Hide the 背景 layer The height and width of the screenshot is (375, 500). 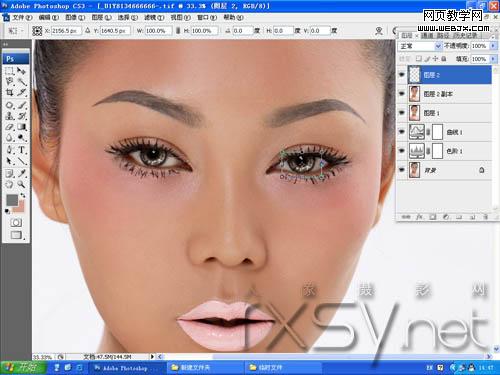[x=402, y=170]
